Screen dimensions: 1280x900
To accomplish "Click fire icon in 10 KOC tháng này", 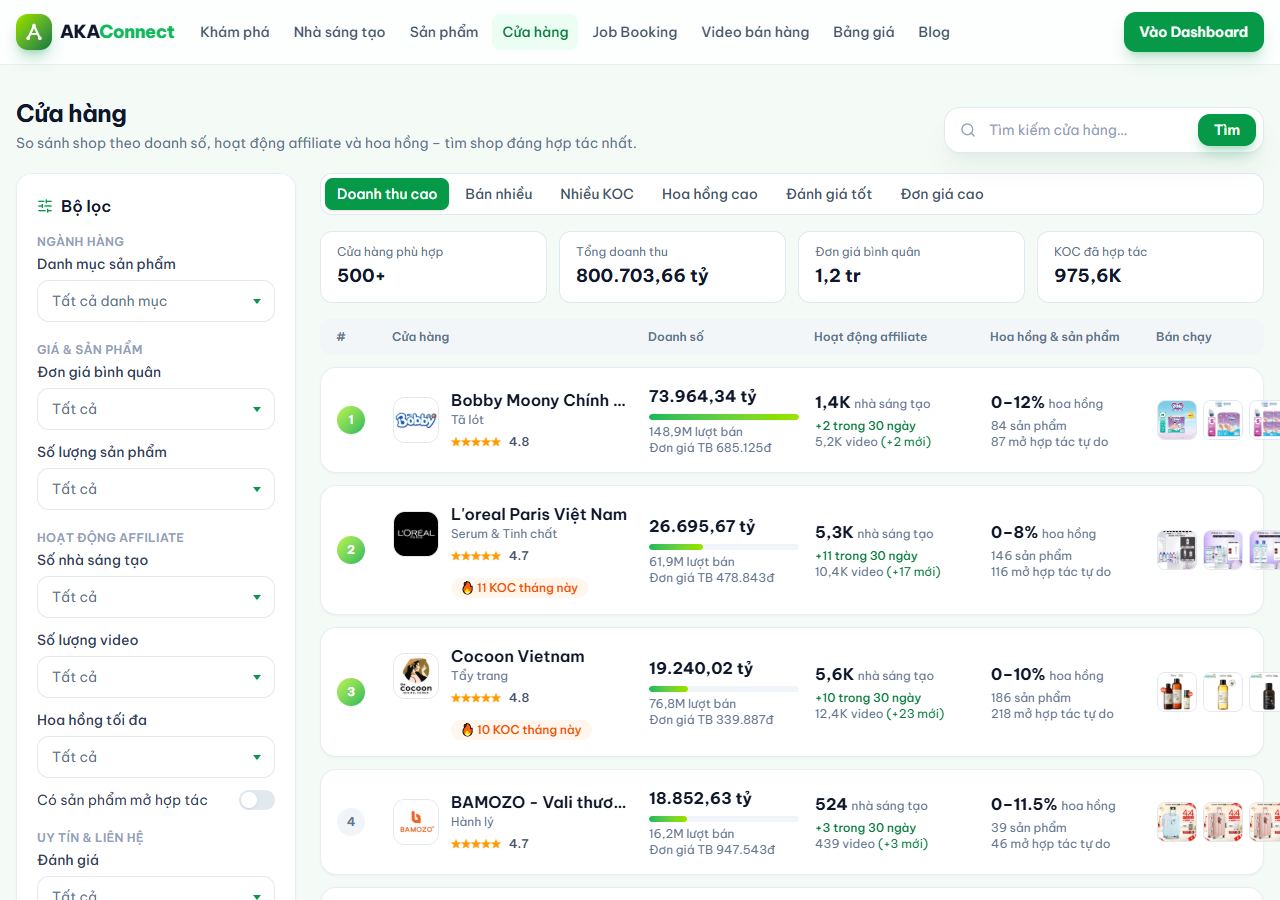I will 467,730.
